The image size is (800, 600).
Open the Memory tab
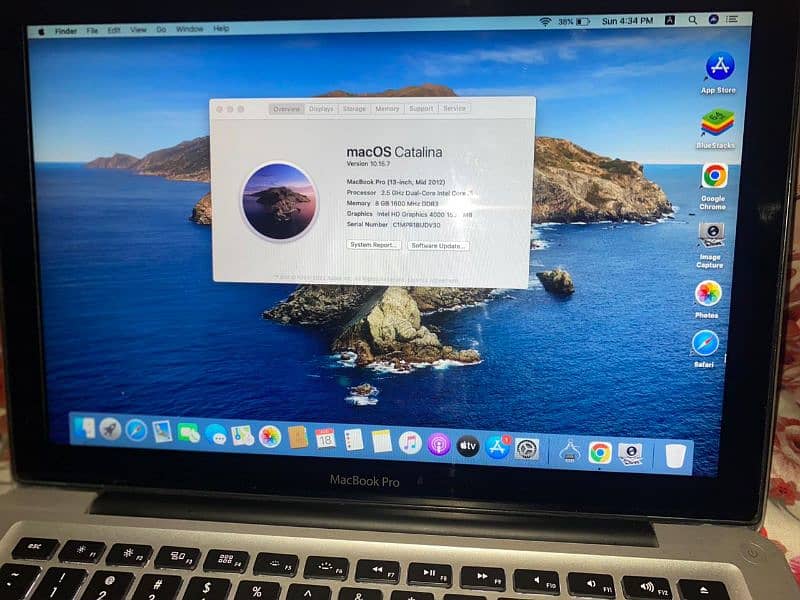(x=387, y=108)
